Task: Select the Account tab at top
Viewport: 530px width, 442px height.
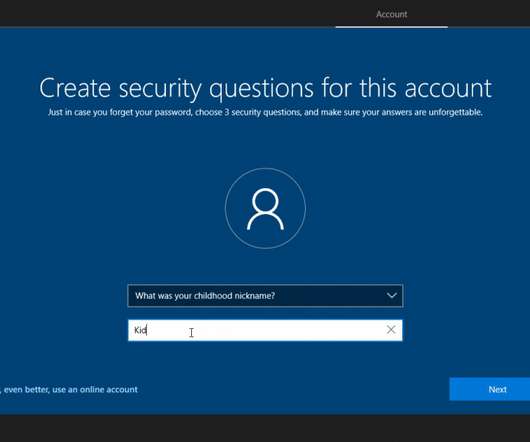Action: click(x=392, y=14)
